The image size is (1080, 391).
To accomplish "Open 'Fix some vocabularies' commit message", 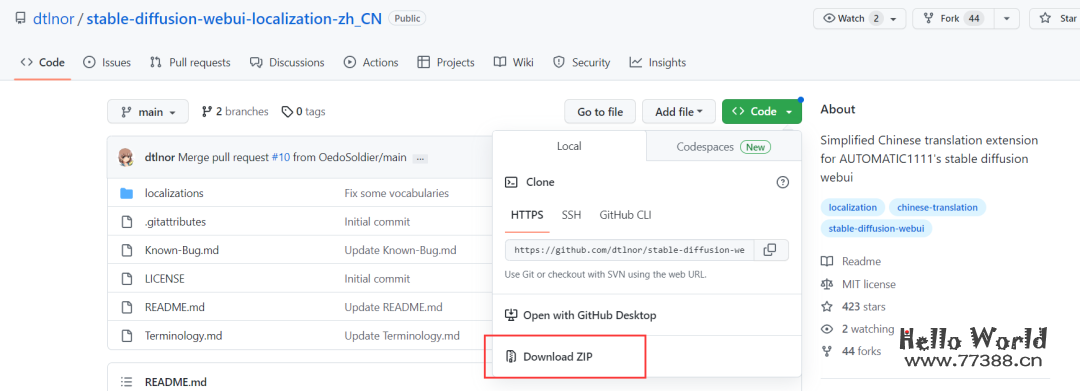I will [397, 193].
